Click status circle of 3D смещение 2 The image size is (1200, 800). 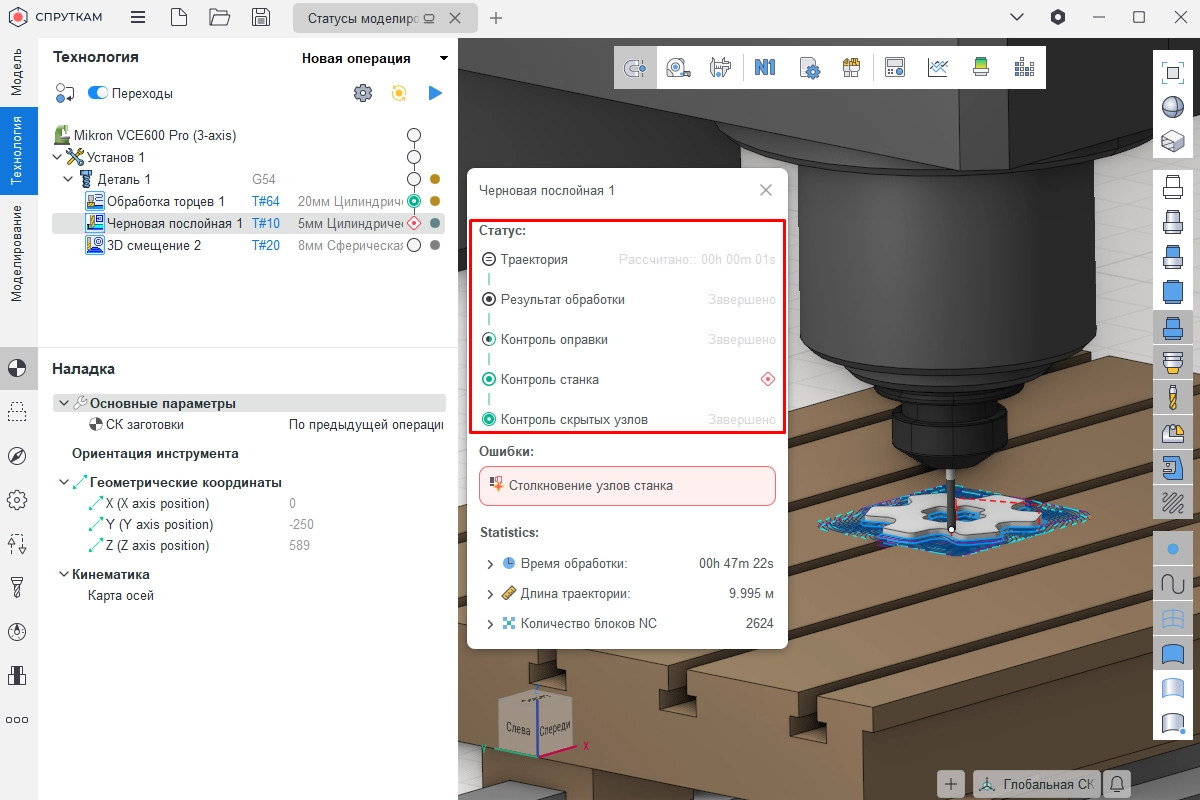pos(414,245)
